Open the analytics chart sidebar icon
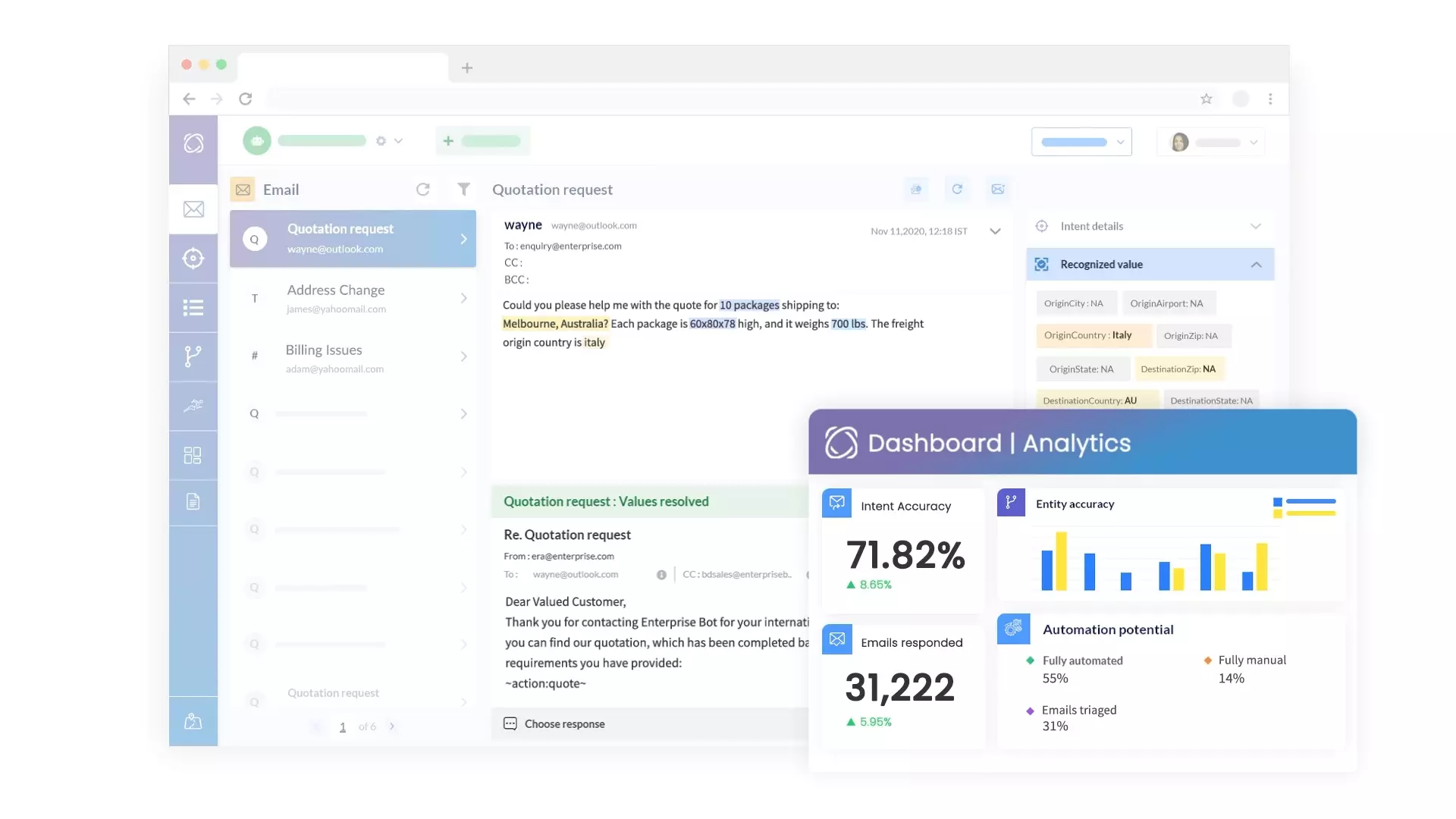Screen dimensions: 1456x819 (x=193, y=406)
